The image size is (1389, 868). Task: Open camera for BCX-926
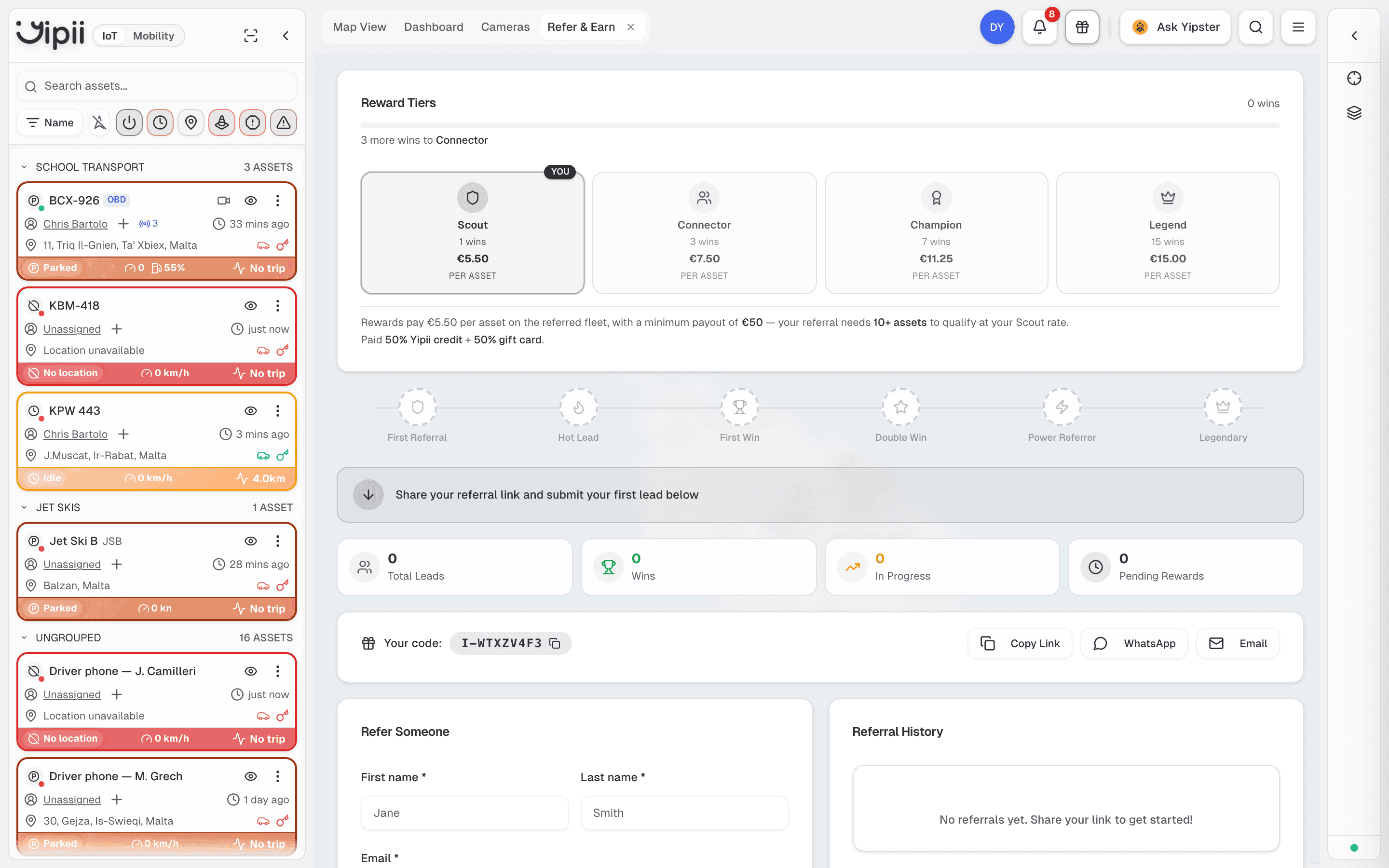pyautogui.click(x=224, y=200)
